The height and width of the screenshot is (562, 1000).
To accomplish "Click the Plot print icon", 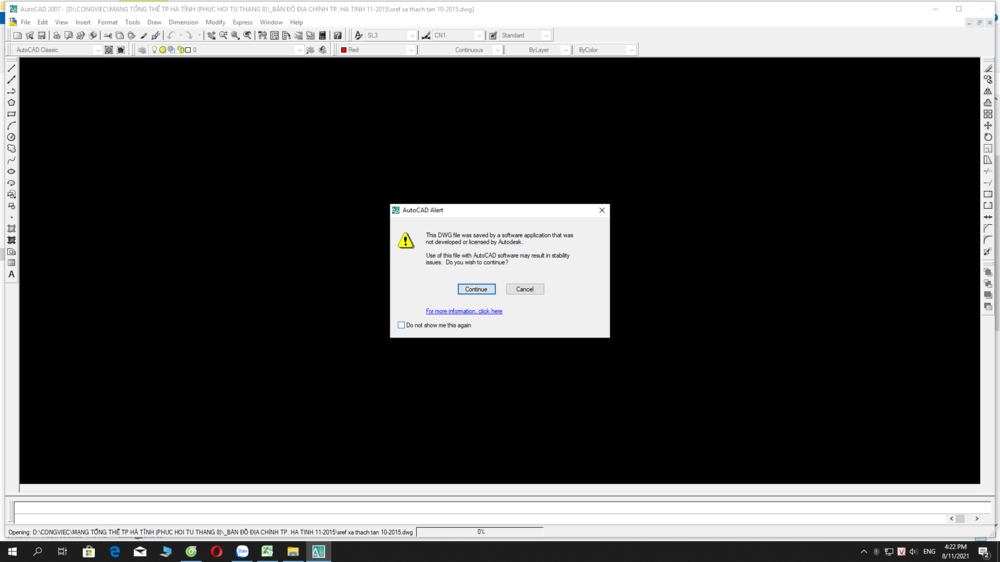I will pyautogui.click(x=56, y=36).
